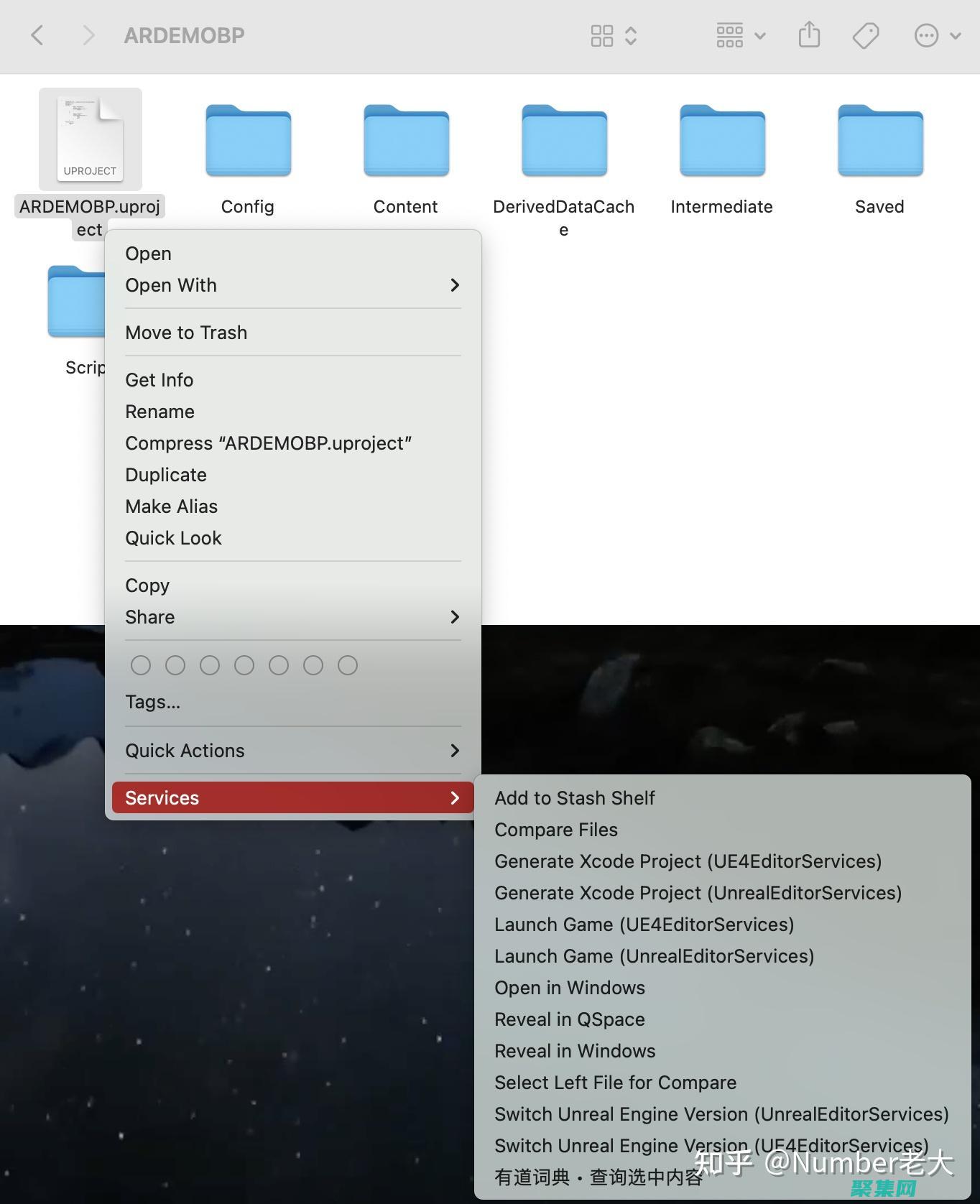
Task: Open the group-by dropdown in toolbar
Action: [741, 35]
